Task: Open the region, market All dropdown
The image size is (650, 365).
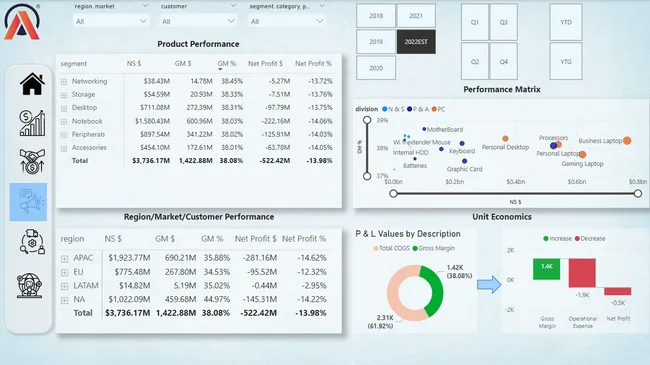Action: [111, 21]
